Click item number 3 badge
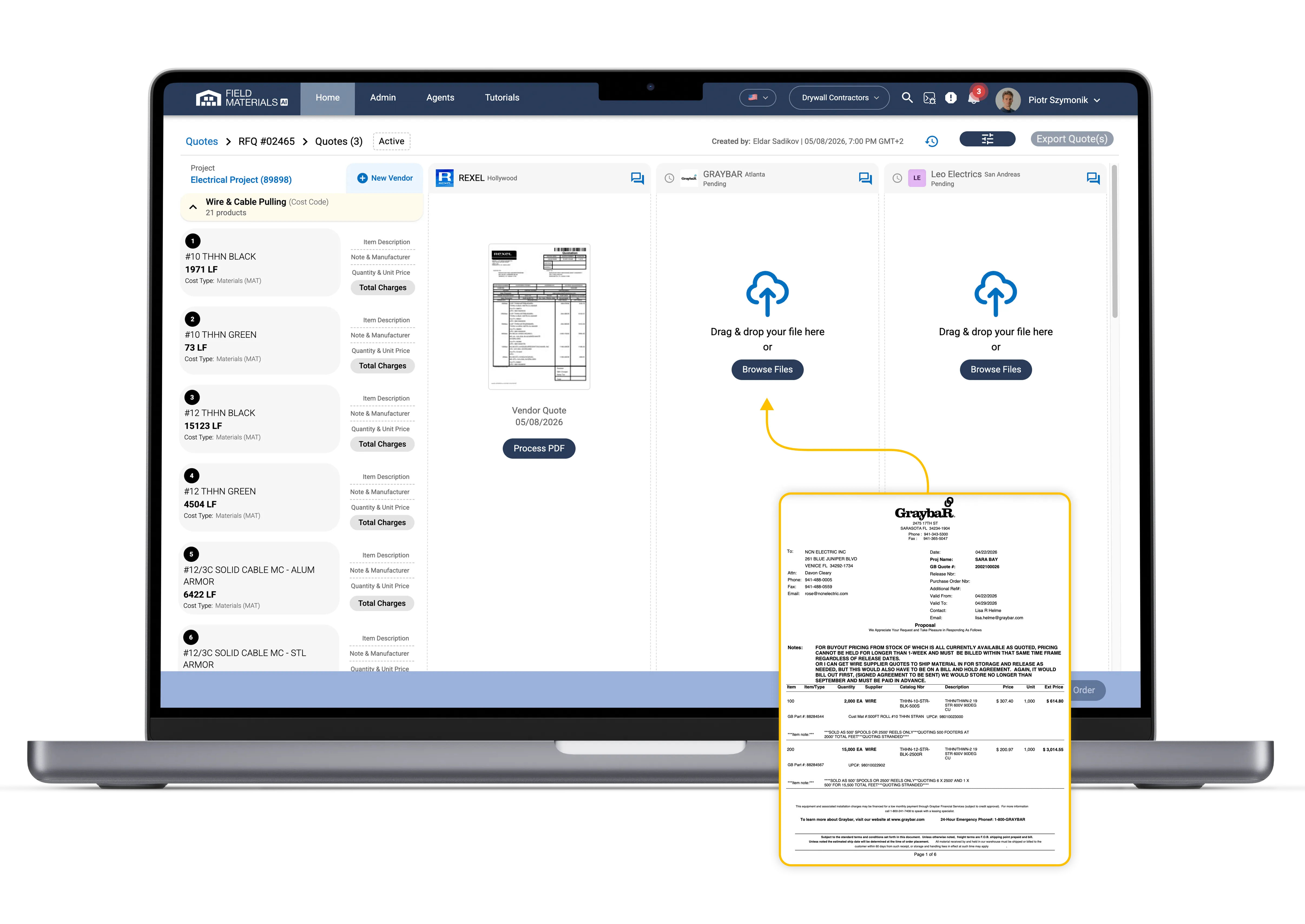 tap(192, 397)
